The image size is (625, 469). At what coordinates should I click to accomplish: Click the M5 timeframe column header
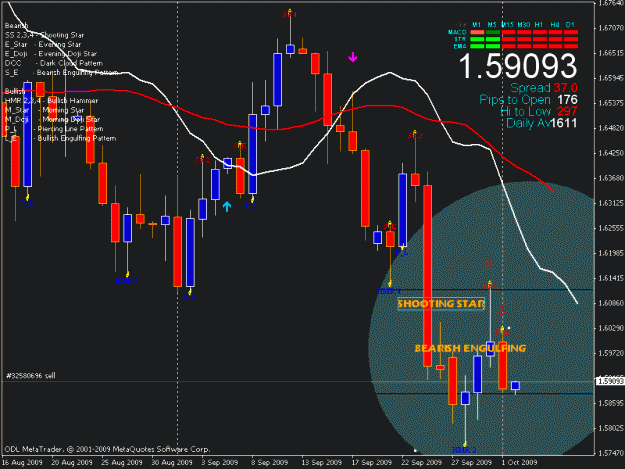[x=492, y=25]
